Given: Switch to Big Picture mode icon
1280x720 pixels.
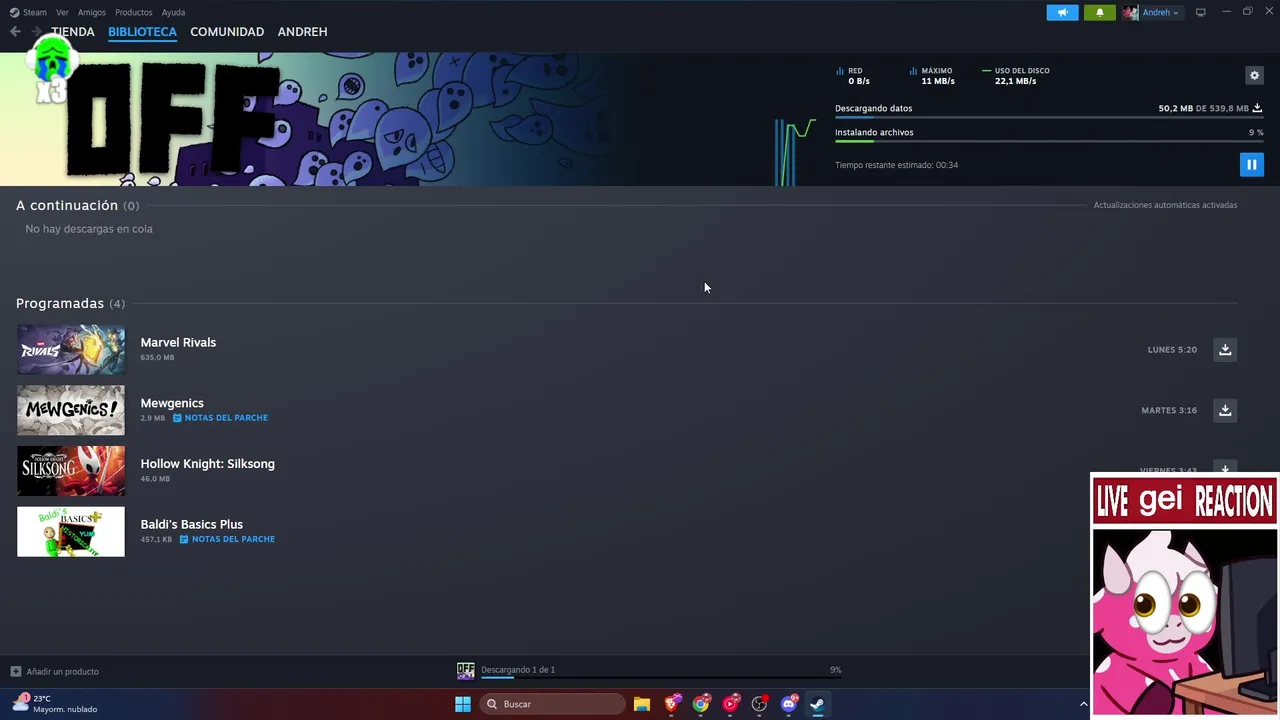Looking at the screenshot, I should pyautogui.click(x=1200, y=12).
